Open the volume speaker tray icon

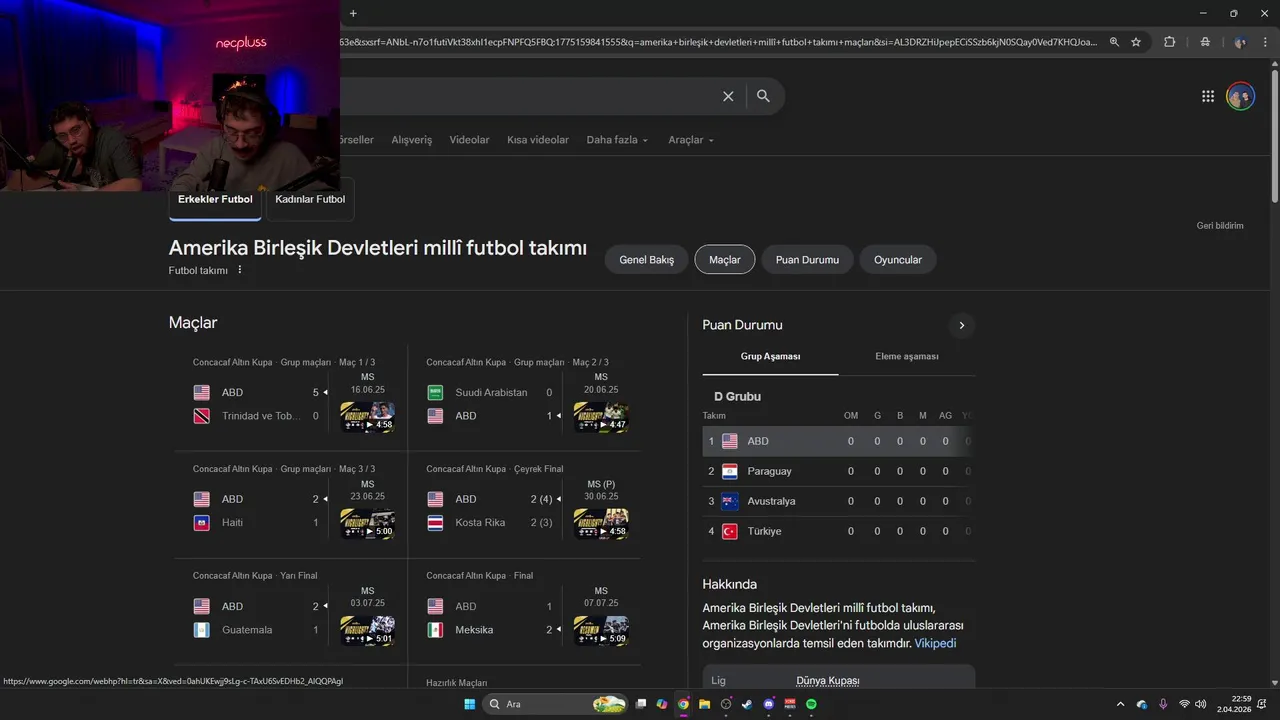pyautogui.click(x=1201, y=704)
